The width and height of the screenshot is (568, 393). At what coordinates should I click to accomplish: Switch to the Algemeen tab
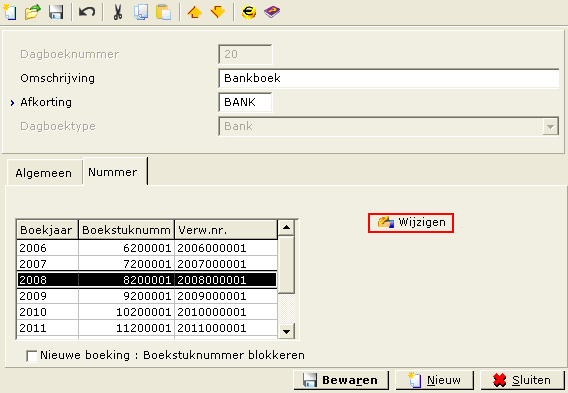pos(44,173)
